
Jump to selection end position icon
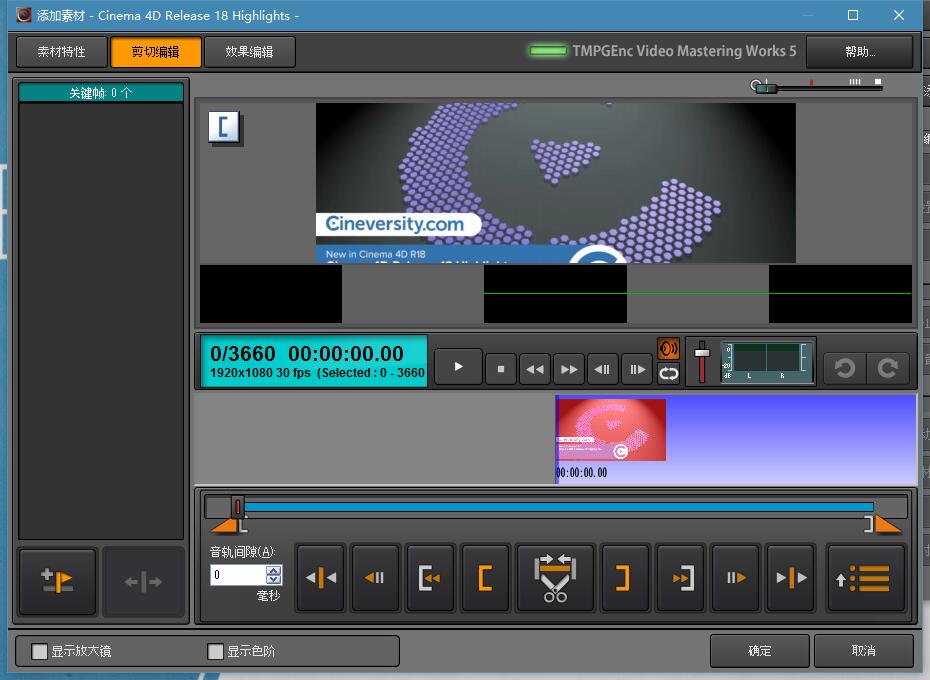coord(681,577)
